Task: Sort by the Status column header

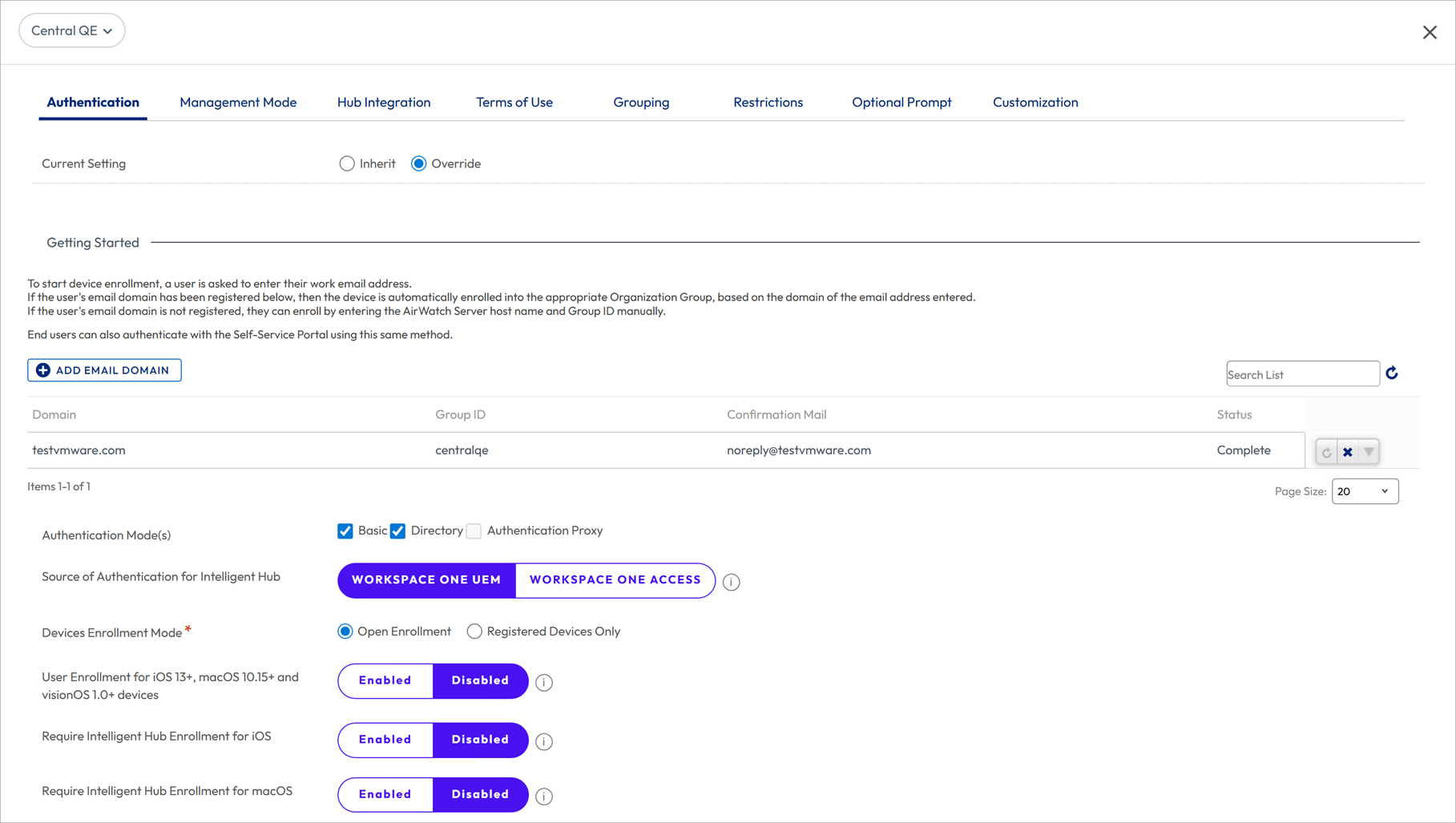Action: pos(1234,414)
